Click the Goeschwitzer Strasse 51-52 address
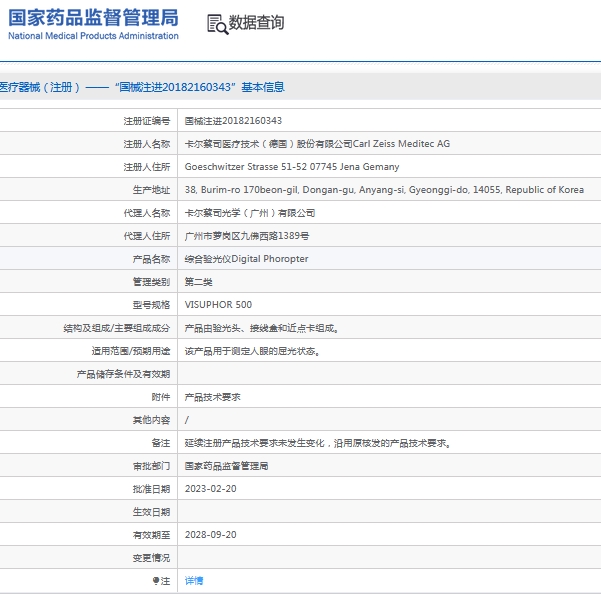 pos(292,167)
